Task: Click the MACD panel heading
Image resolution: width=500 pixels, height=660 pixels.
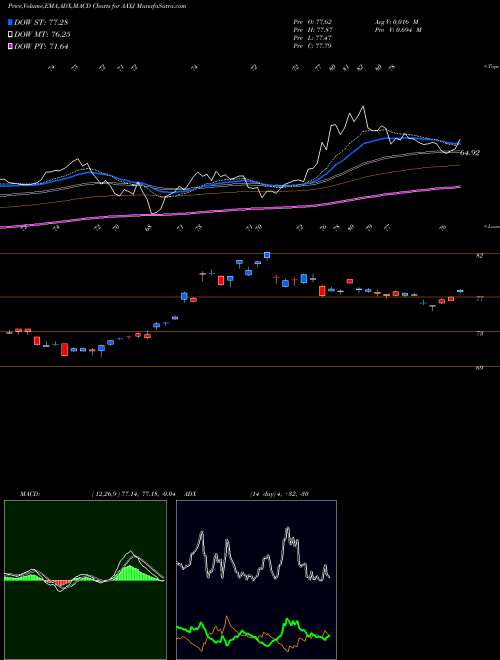Action: (30, 494)
